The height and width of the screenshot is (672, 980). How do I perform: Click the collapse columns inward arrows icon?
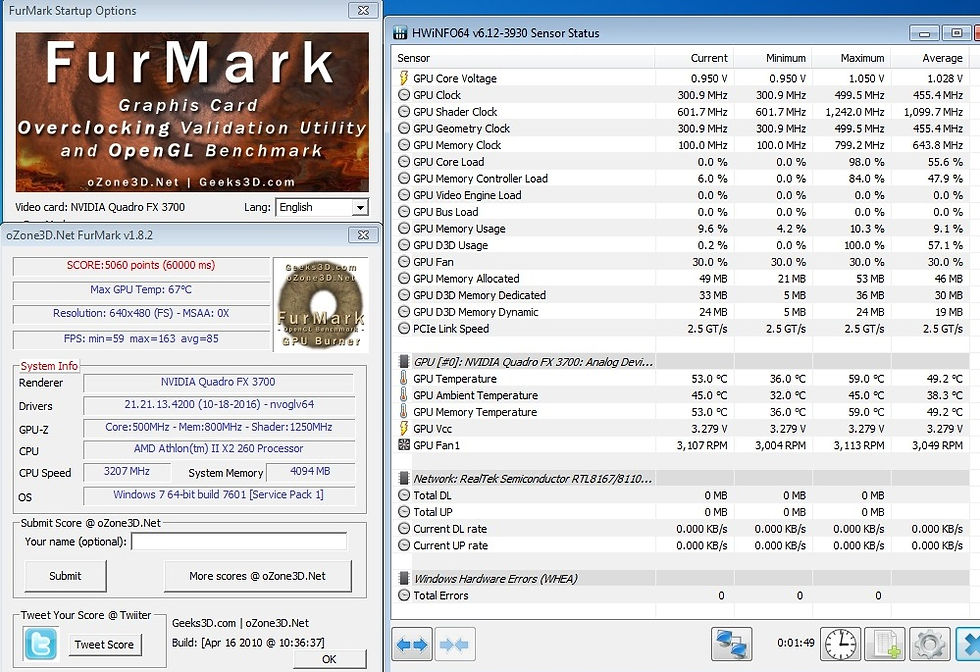pyautogui.click(x=455, y=644)
